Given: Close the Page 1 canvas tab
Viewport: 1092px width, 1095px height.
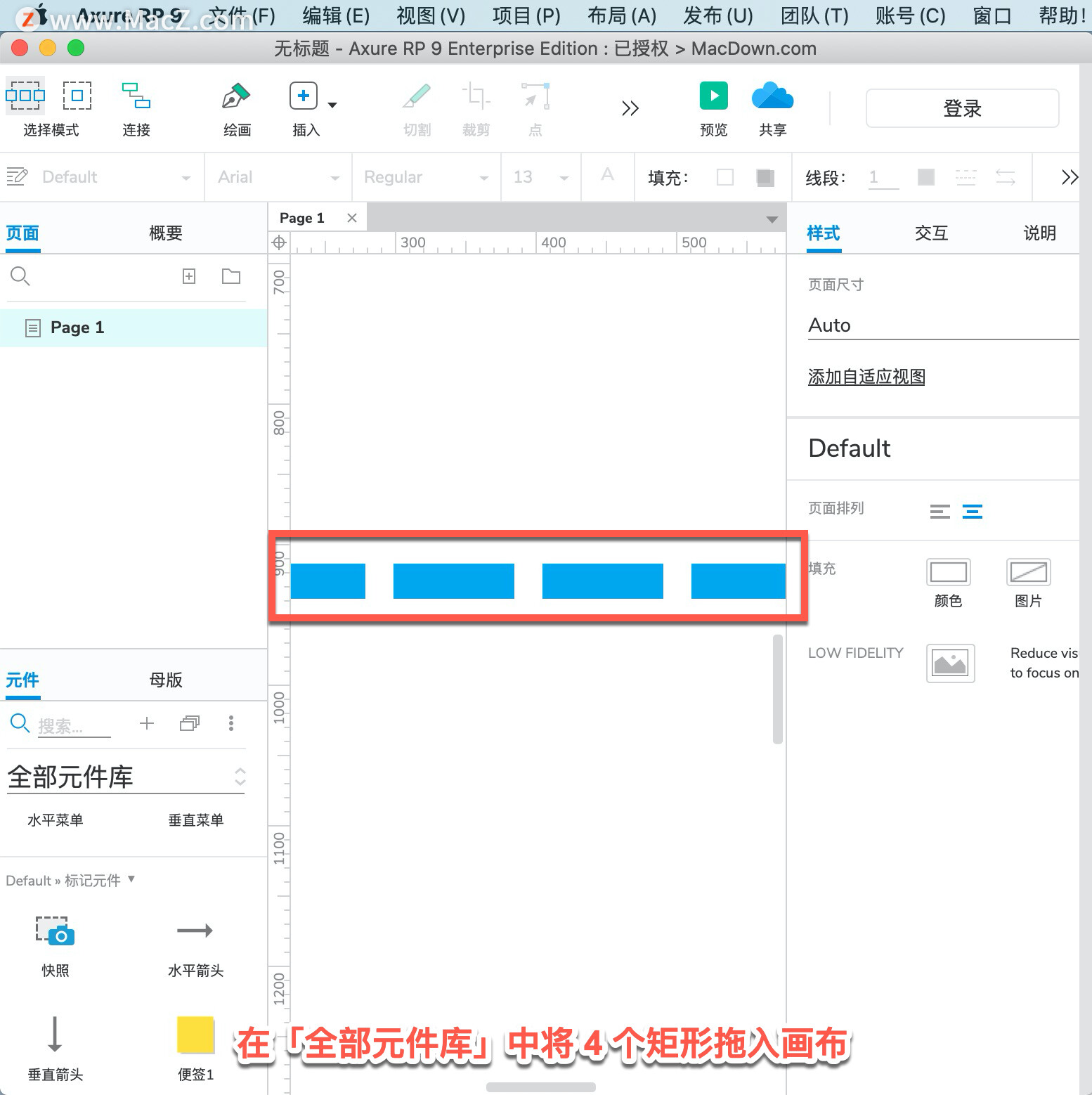Looking at the screenshot, I should pos(352,218).
